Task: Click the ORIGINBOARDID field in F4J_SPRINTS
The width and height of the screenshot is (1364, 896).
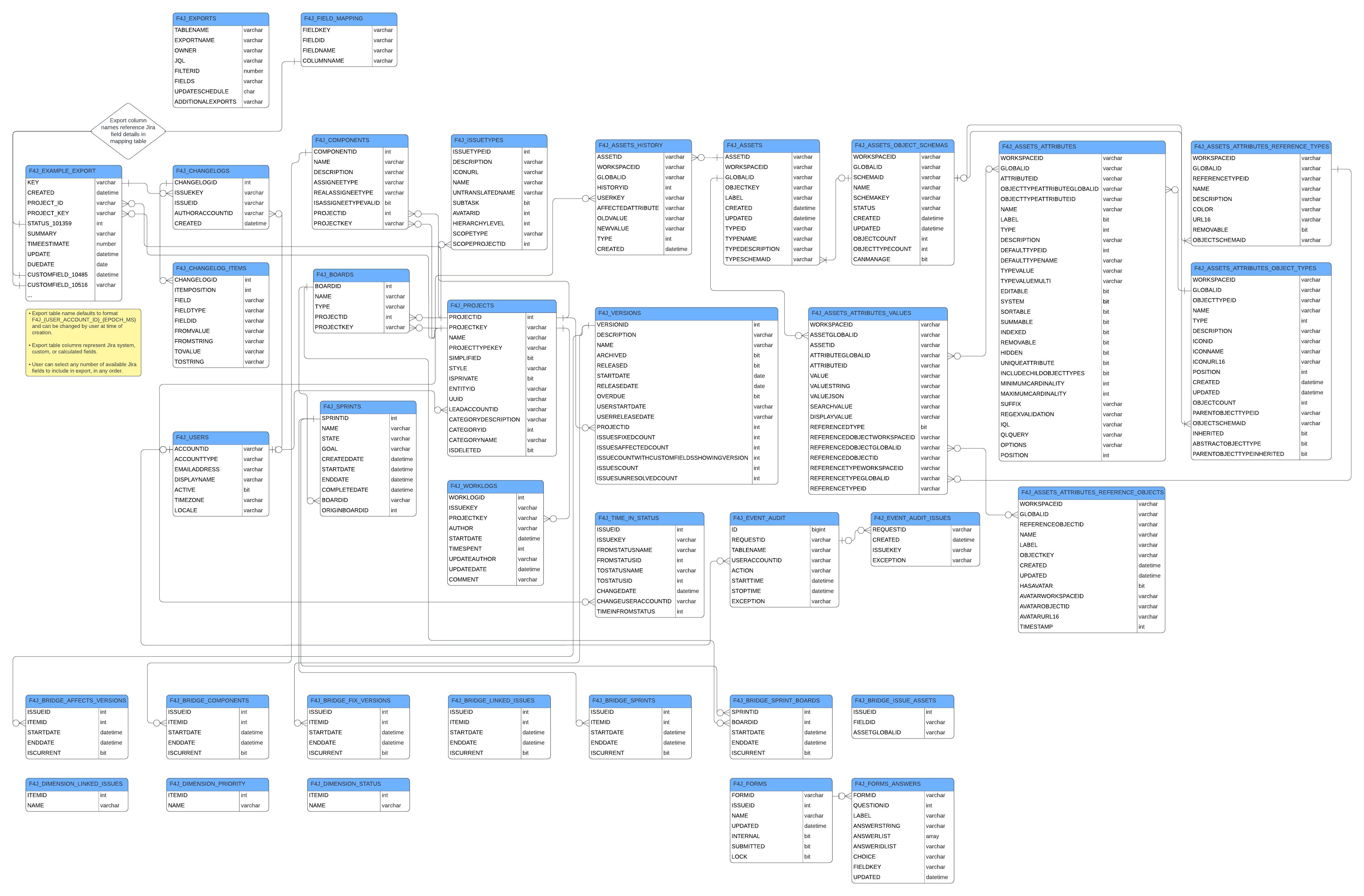Action: click(x=368, y=511)
